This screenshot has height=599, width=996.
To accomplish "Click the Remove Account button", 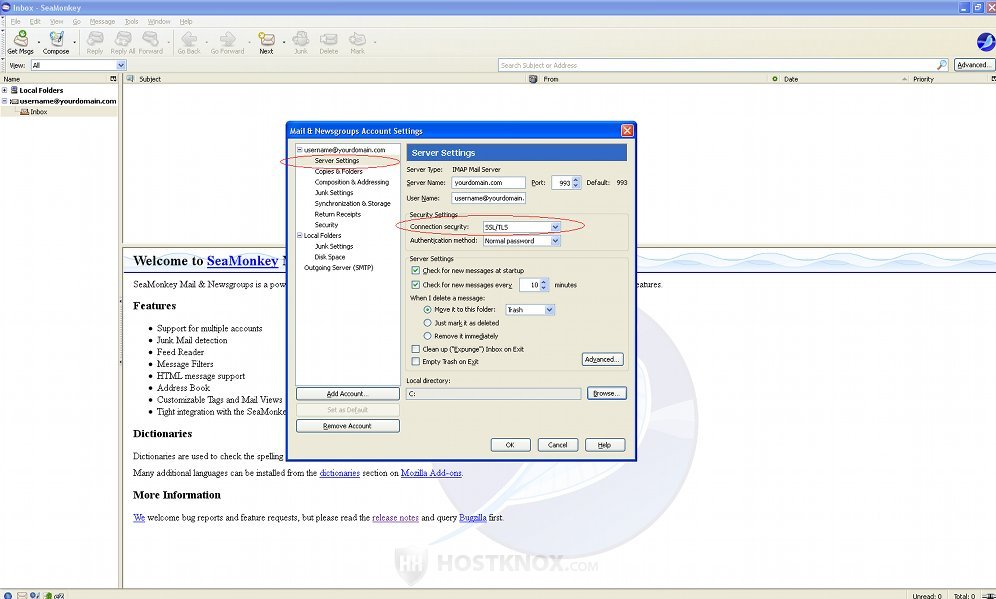I will 348,426.
